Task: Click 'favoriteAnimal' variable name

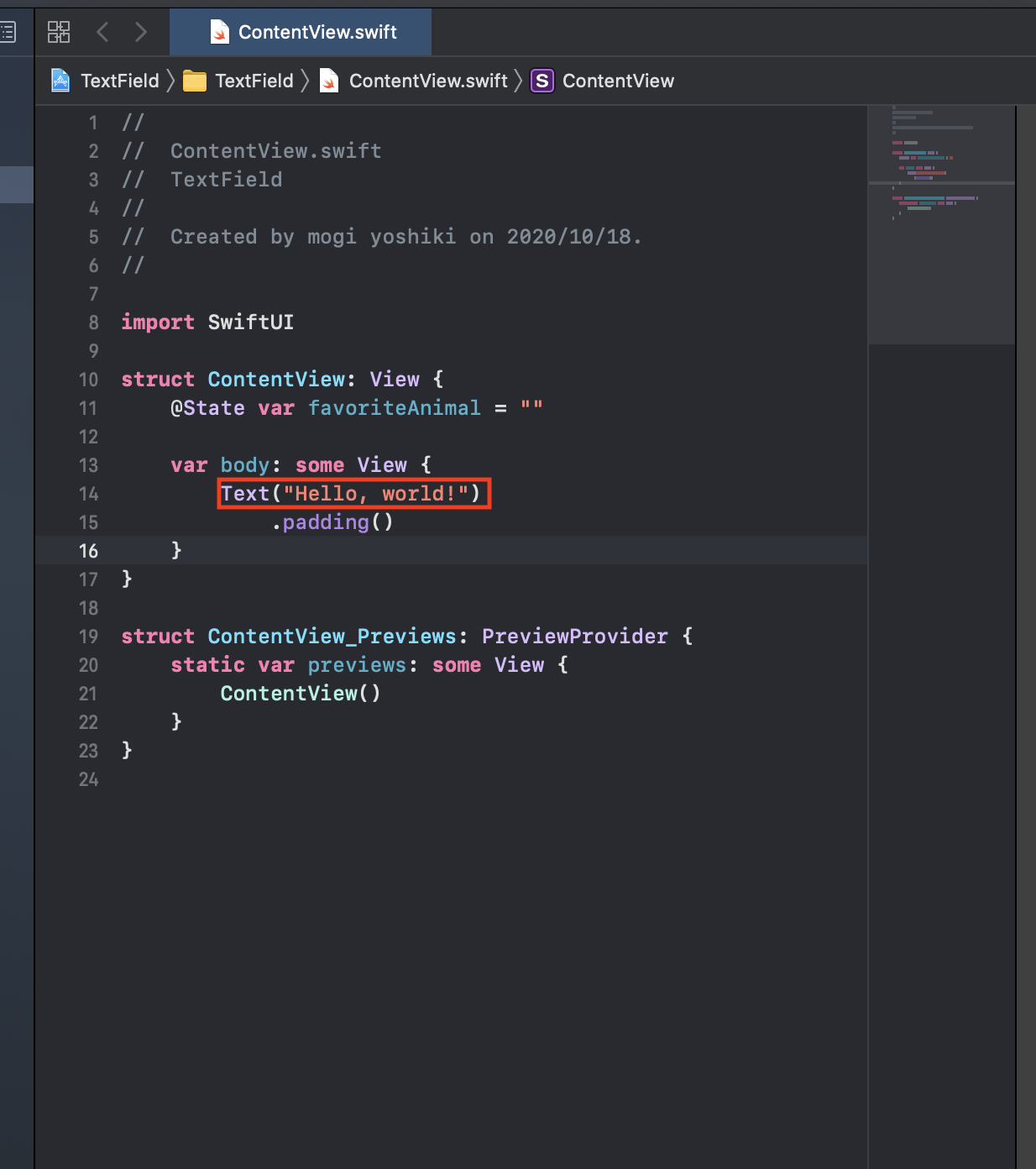Action: pos(395,408)
